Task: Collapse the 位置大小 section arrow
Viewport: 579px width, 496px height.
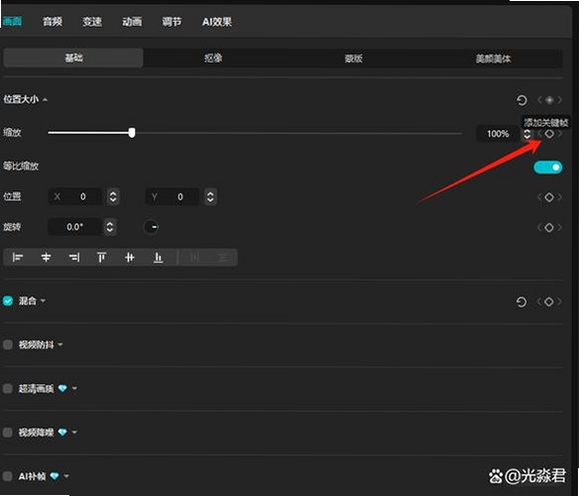Action: click(45, 100)
